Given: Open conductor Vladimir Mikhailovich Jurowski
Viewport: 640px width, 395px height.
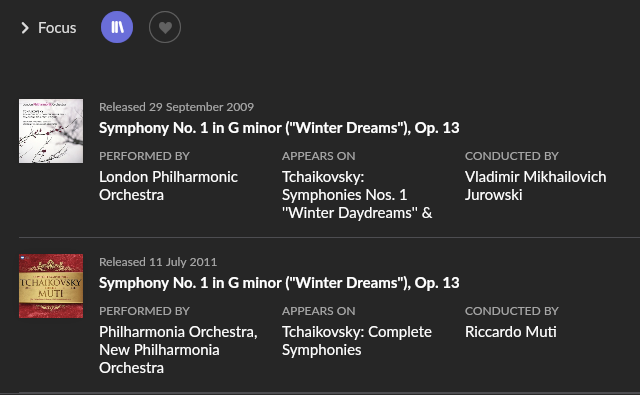Looking at the screenshot, I should point(536,186).
